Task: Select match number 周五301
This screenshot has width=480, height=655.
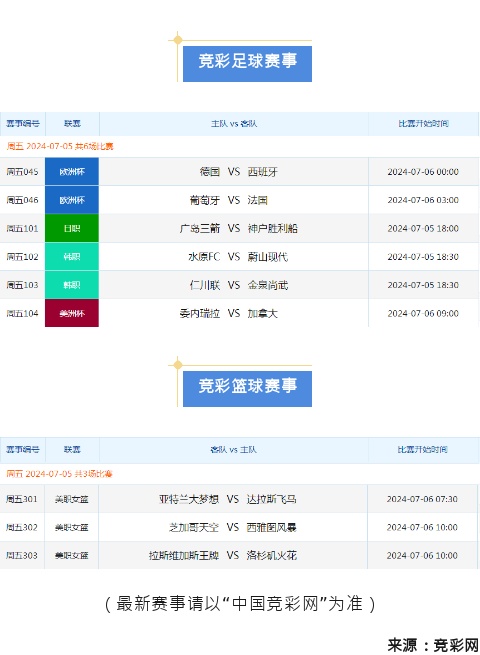Action: [x=22, y=499]
